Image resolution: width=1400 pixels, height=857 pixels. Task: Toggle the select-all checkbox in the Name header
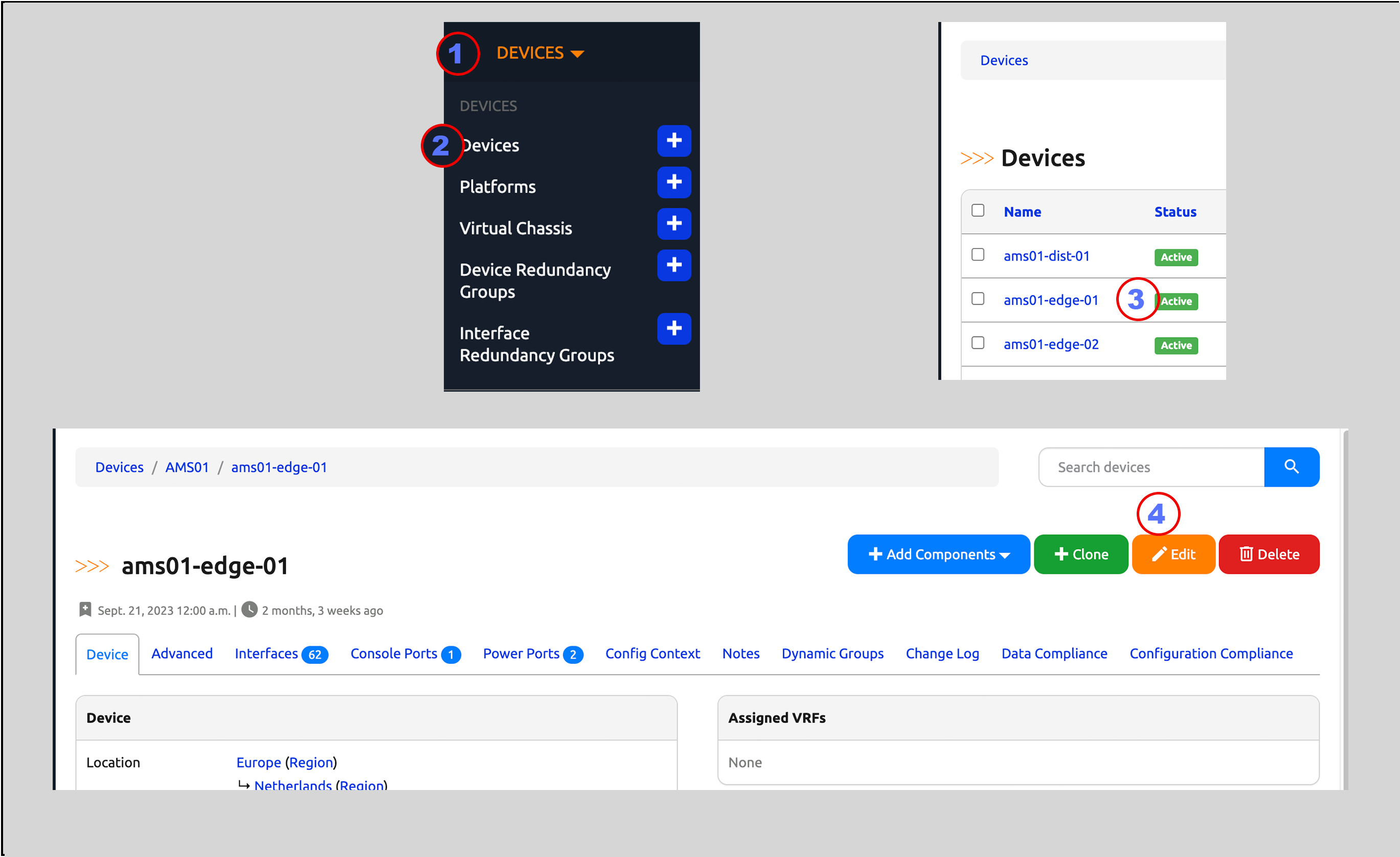[x=978, y=210]
